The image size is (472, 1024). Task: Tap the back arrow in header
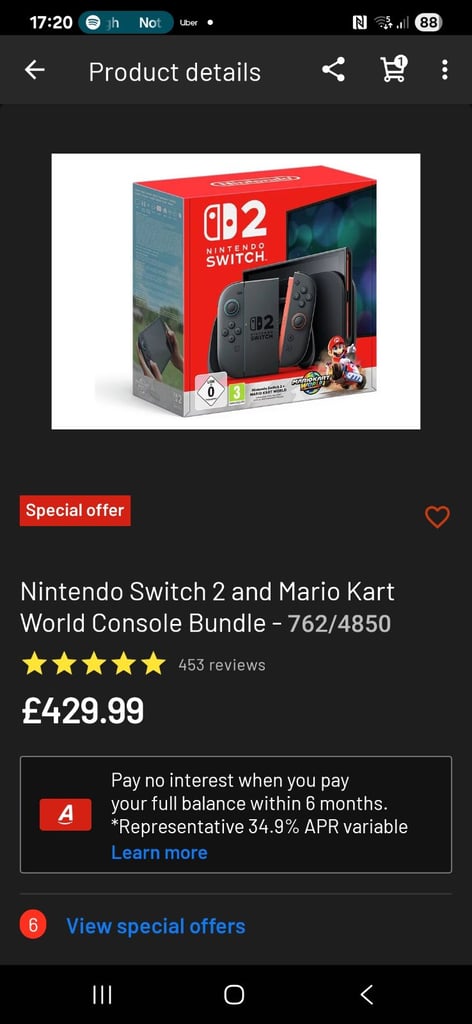tap(35, 70)
